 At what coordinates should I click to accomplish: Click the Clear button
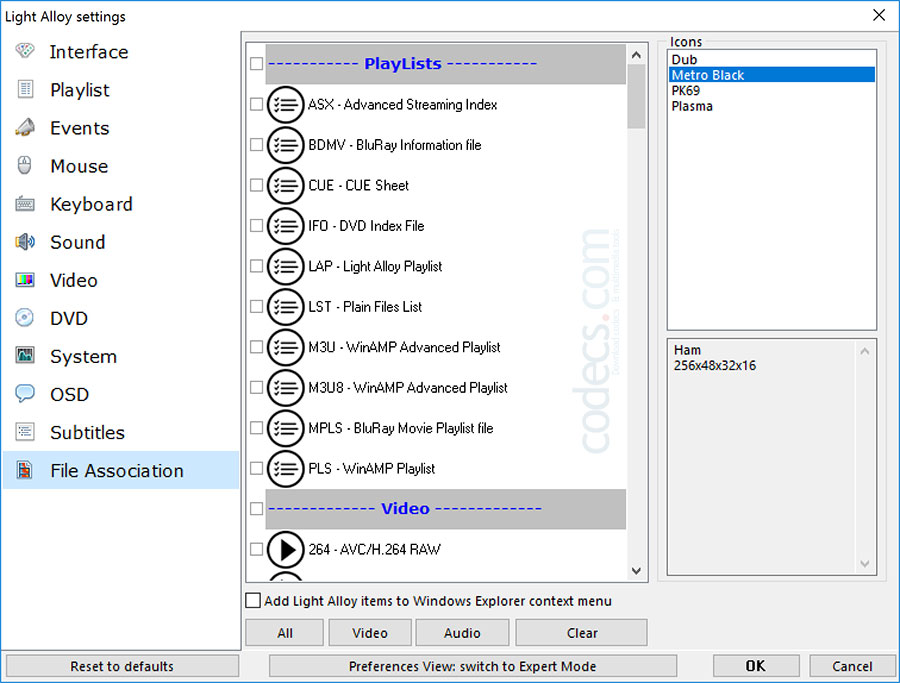tap(581, 632)
